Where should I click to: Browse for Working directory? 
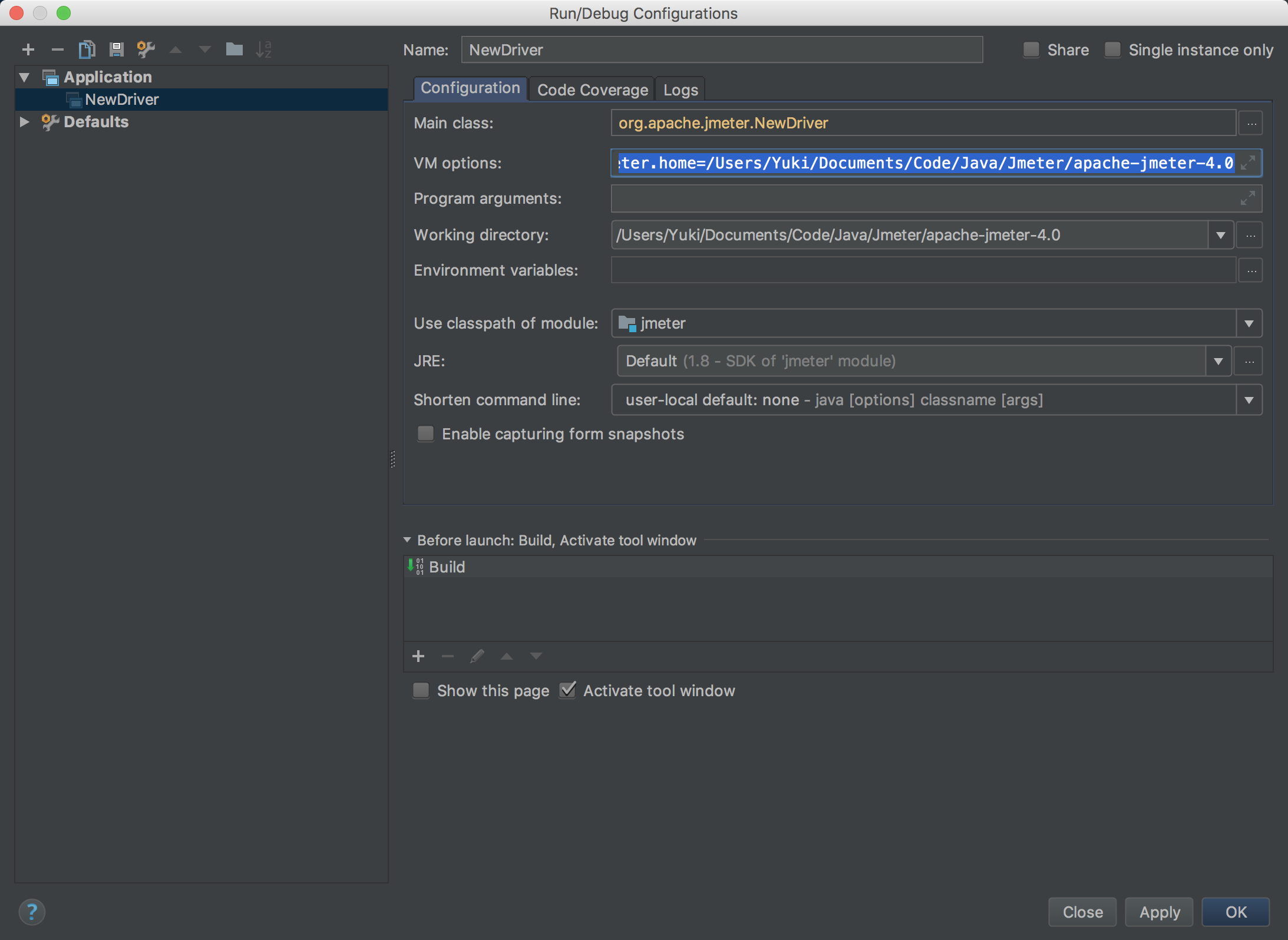1250,236
